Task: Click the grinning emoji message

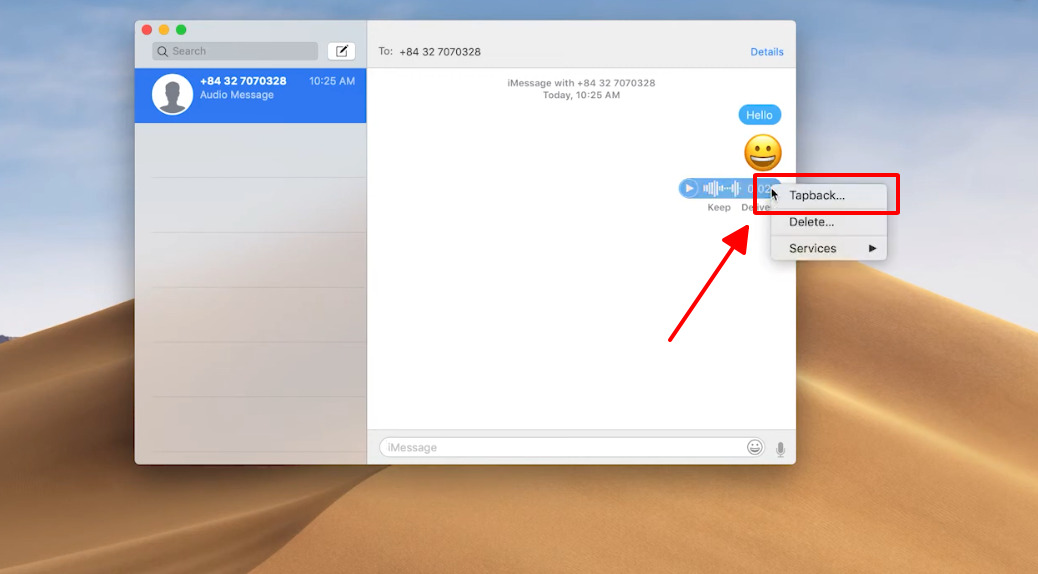Action: (763, 153)
